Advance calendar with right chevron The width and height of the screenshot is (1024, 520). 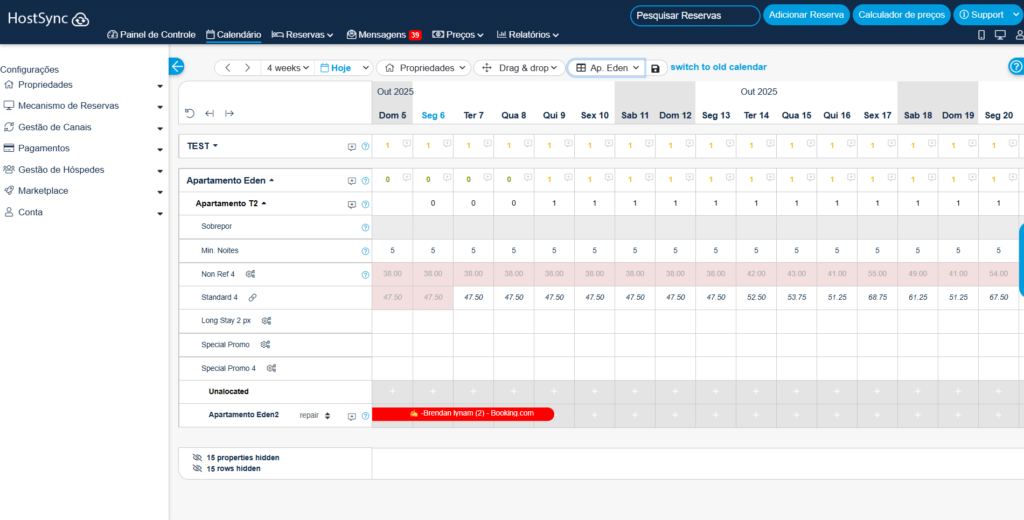click(247, 68)
